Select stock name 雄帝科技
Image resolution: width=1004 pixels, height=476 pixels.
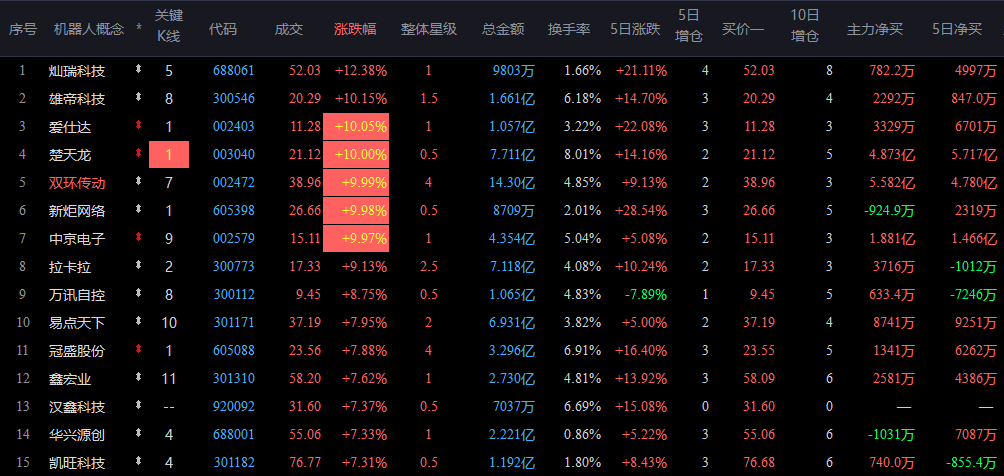77,99
